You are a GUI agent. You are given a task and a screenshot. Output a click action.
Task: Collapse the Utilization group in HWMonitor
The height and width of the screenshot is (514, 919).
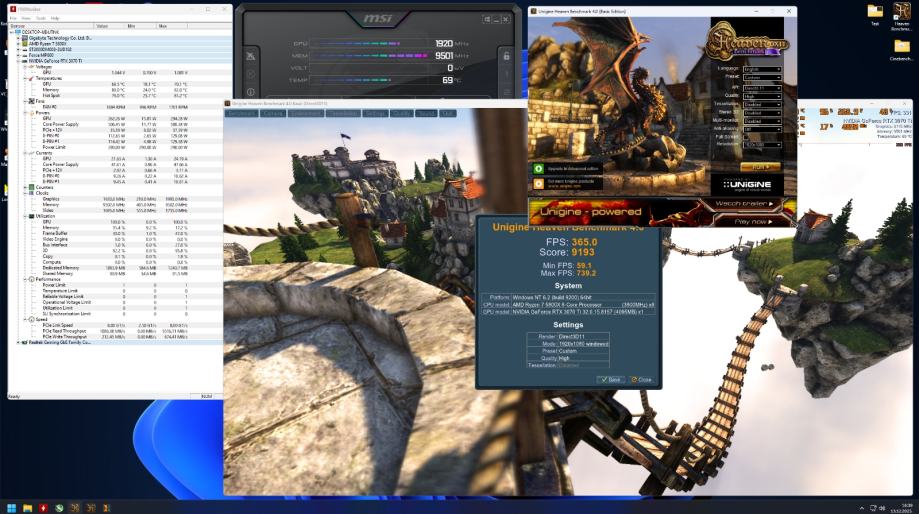click(x=25, y=216)
